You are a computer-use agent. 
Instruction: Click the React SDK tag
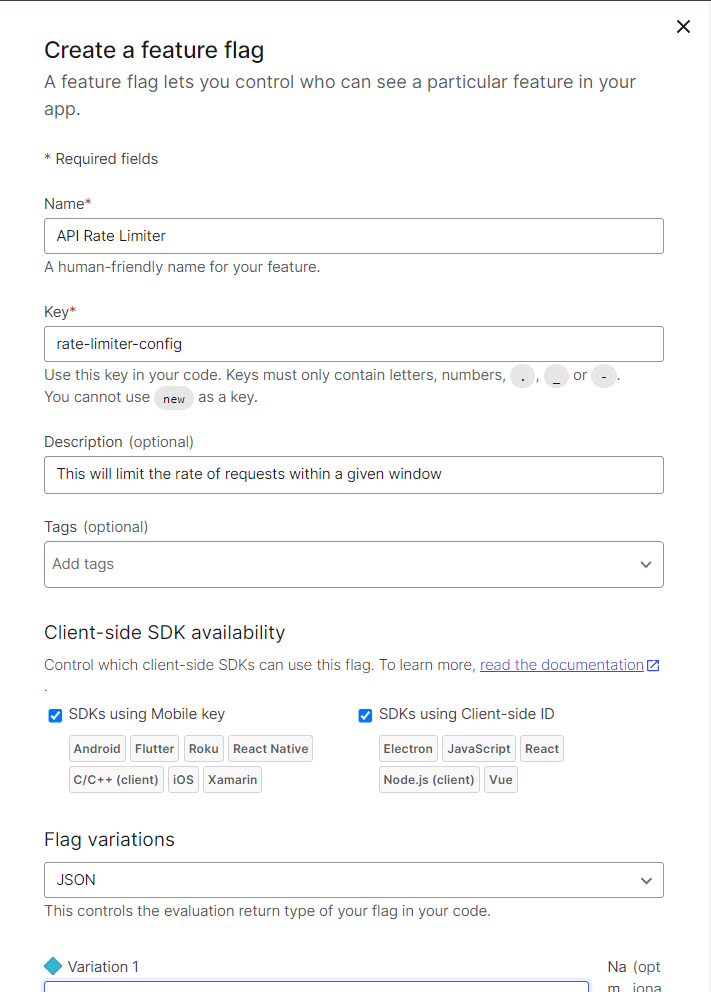tap(542, 748)
